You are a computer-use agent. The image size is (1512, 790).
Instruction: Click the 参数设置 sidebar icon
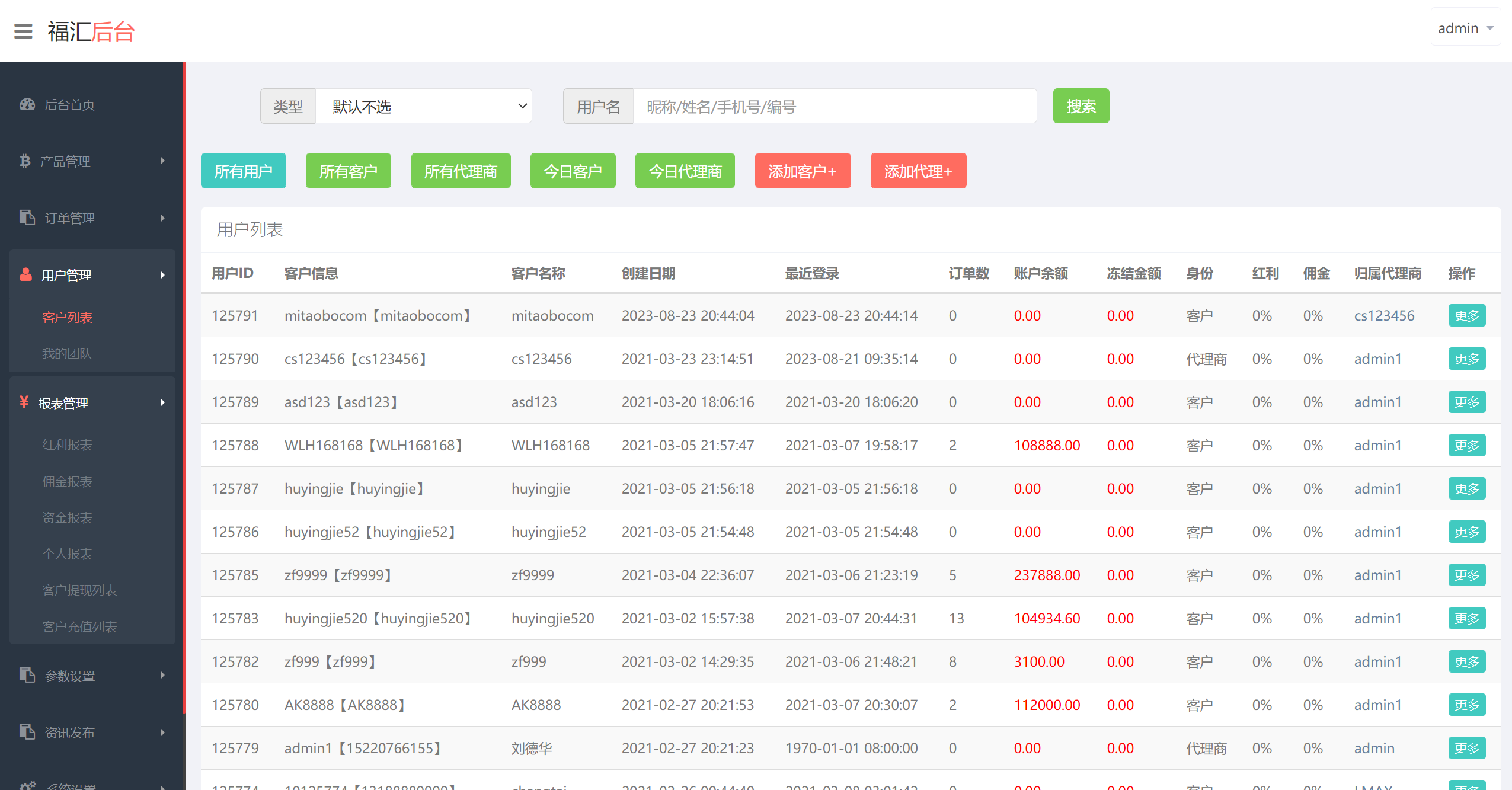[27, 676]
